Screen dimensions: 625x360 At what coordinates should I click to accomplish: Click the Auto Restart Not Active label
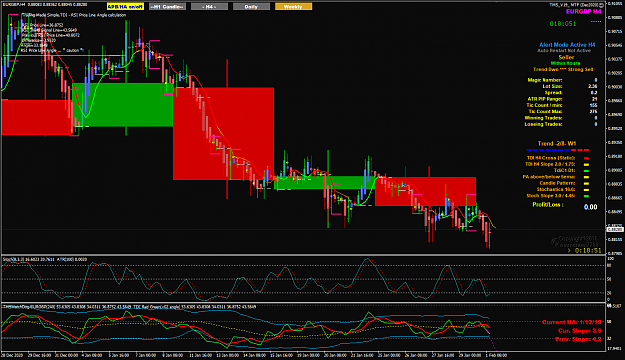click(x=564, y=51)
